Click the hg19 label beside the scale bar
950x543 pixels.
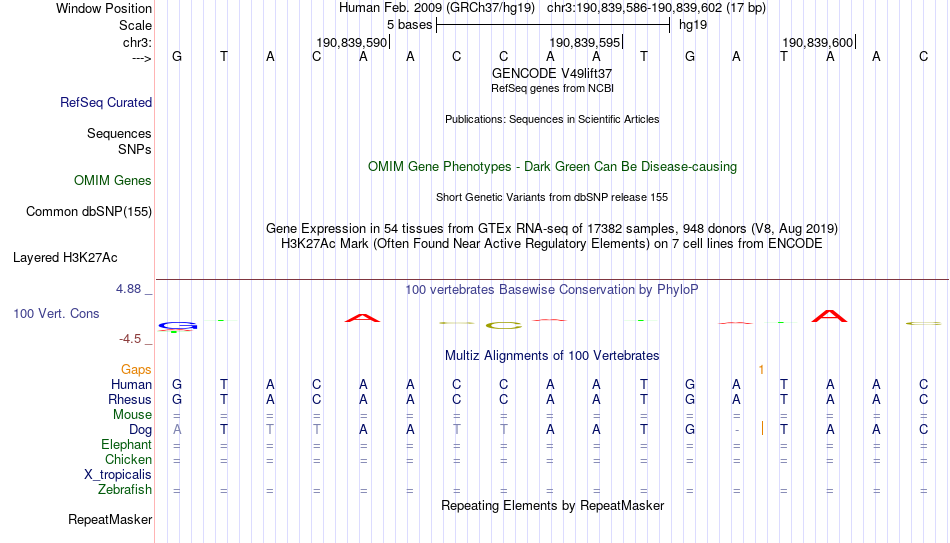pyautogui.click(x=693, y=25)
